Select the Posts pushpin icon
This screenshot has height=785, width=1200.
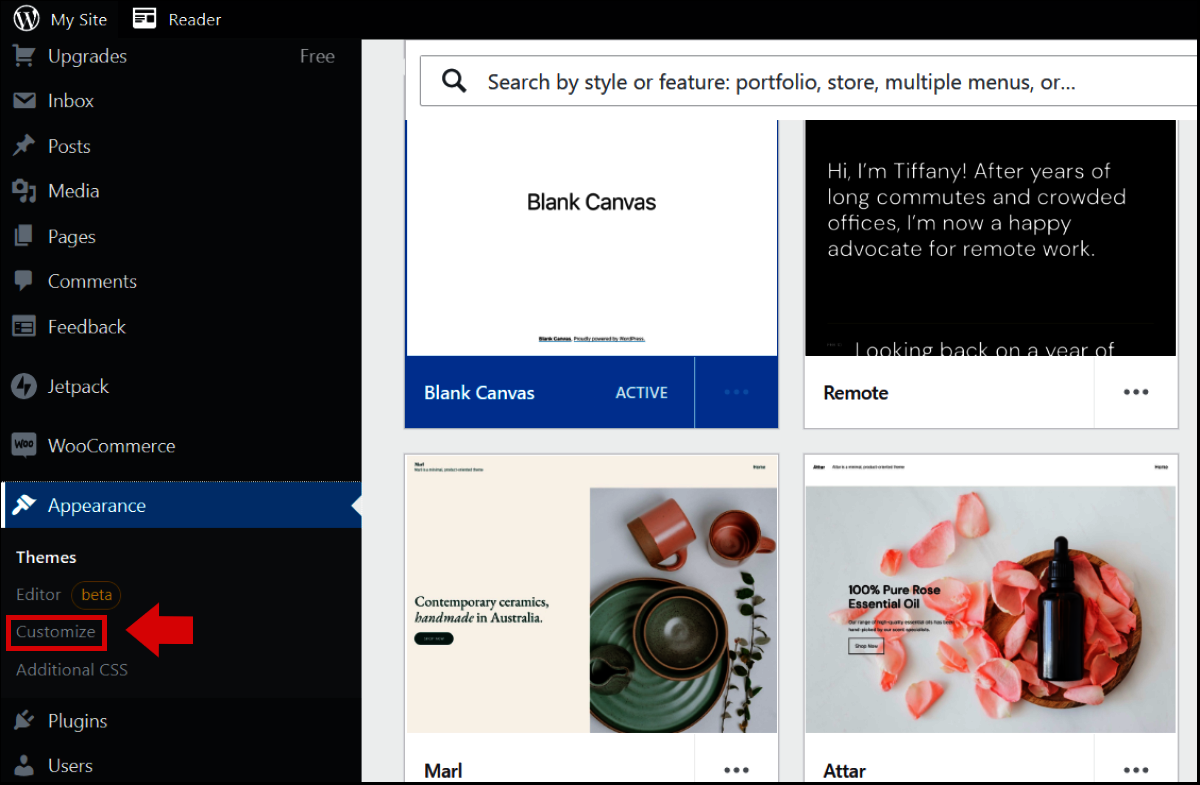24,146
